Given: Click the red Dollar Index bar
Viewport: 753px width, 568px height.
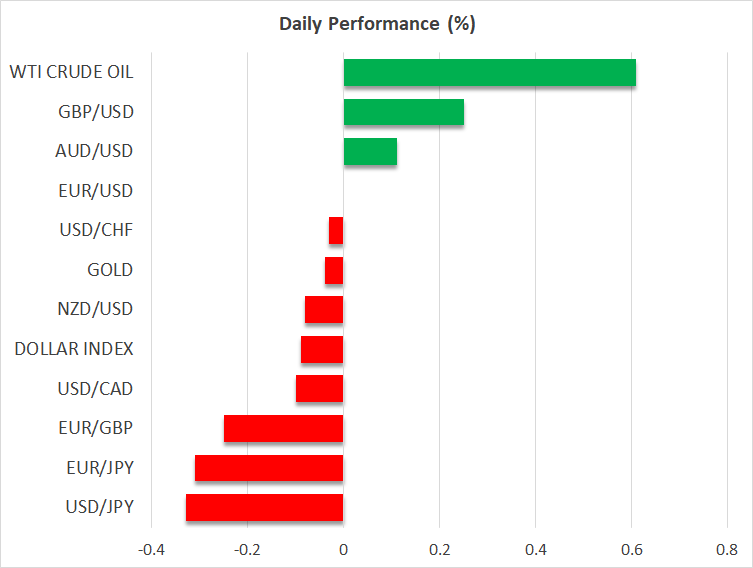Looking at the screenshot, I should 321,349.
